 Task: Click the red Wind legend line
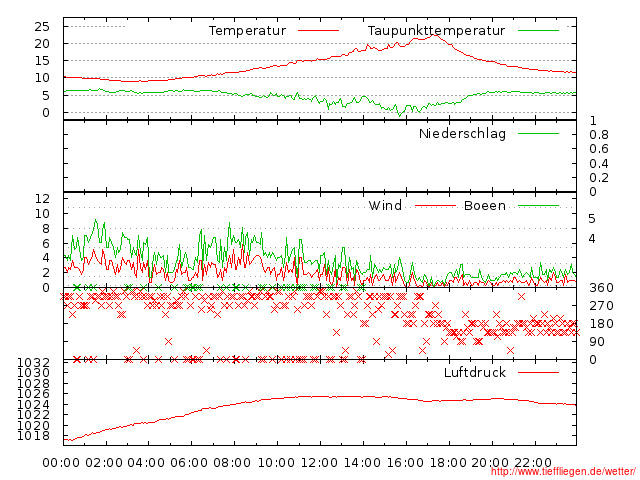(435, 206)
